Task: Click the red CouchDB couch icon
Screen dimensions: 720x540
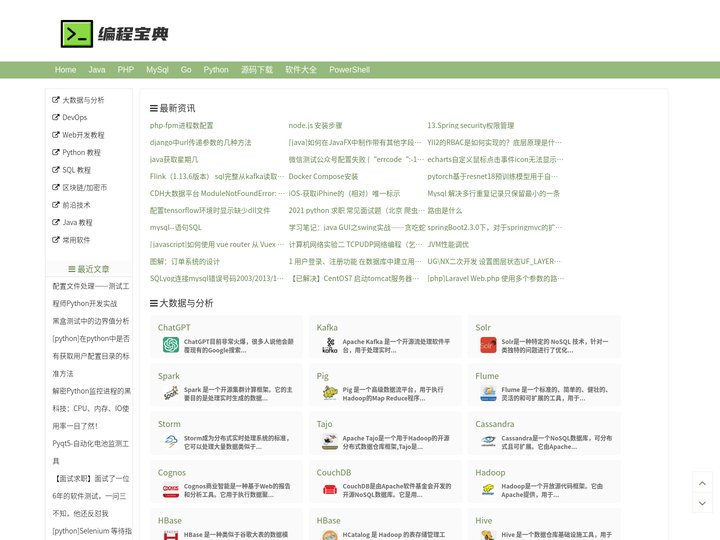Action: tap(330, 489)
